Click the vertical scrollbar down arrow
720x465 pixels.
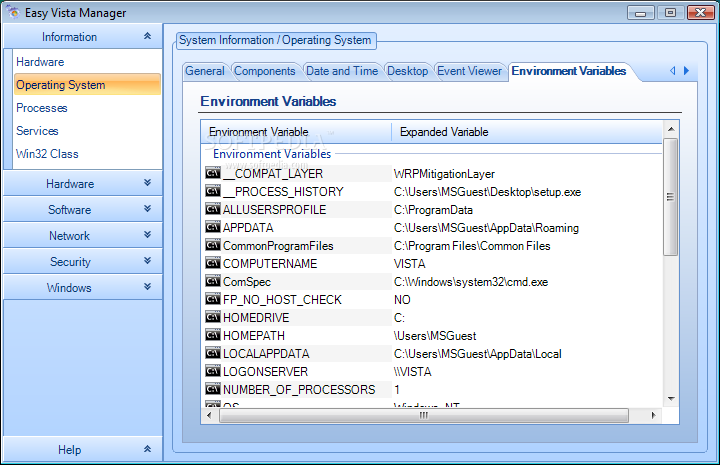(671, 398)
